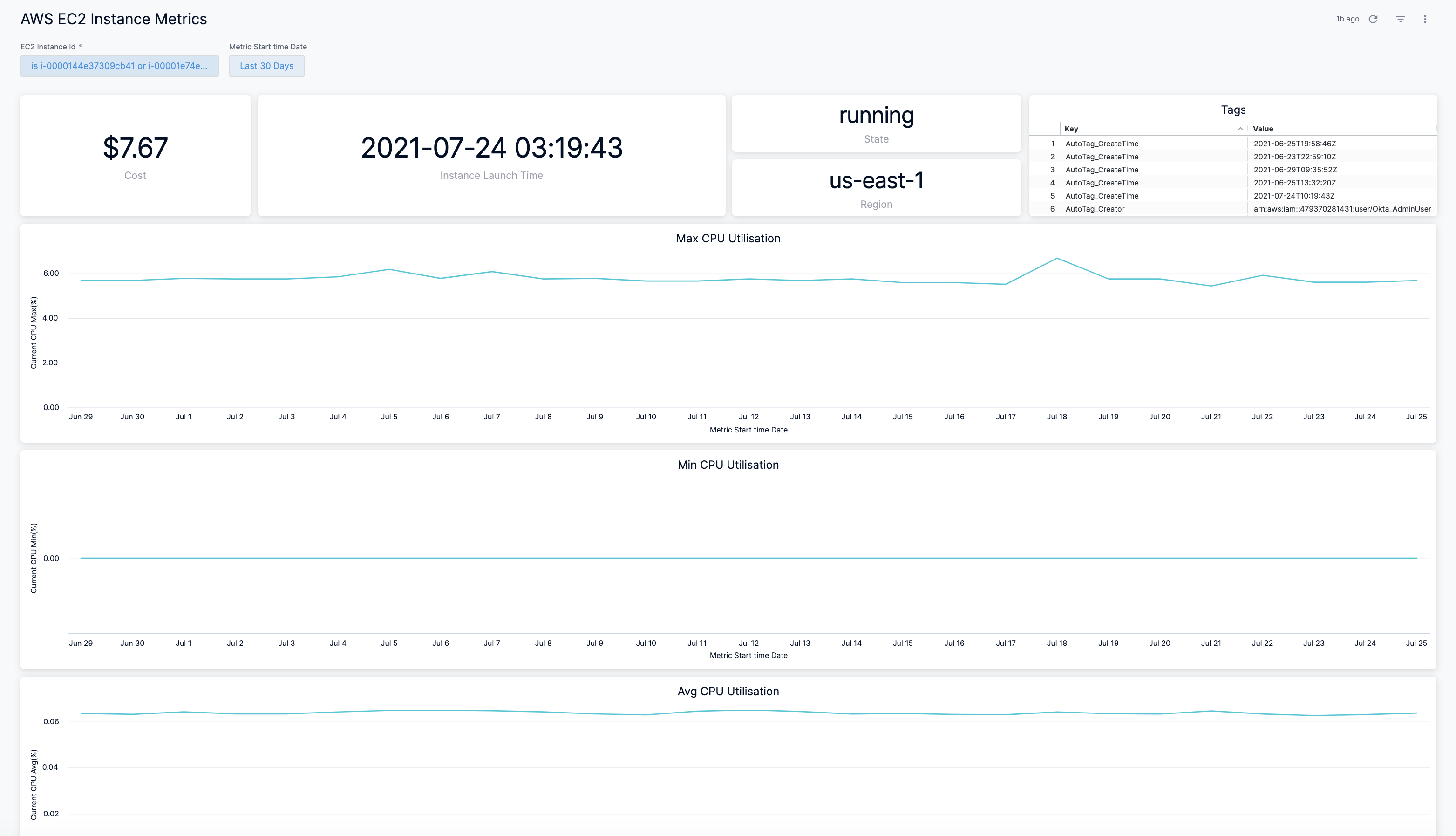Viewport: 1456px width, 836px height.
Task: Click the Max CPU Utilisation chart title
Action: pyautogui.click(x=728, y=238)
